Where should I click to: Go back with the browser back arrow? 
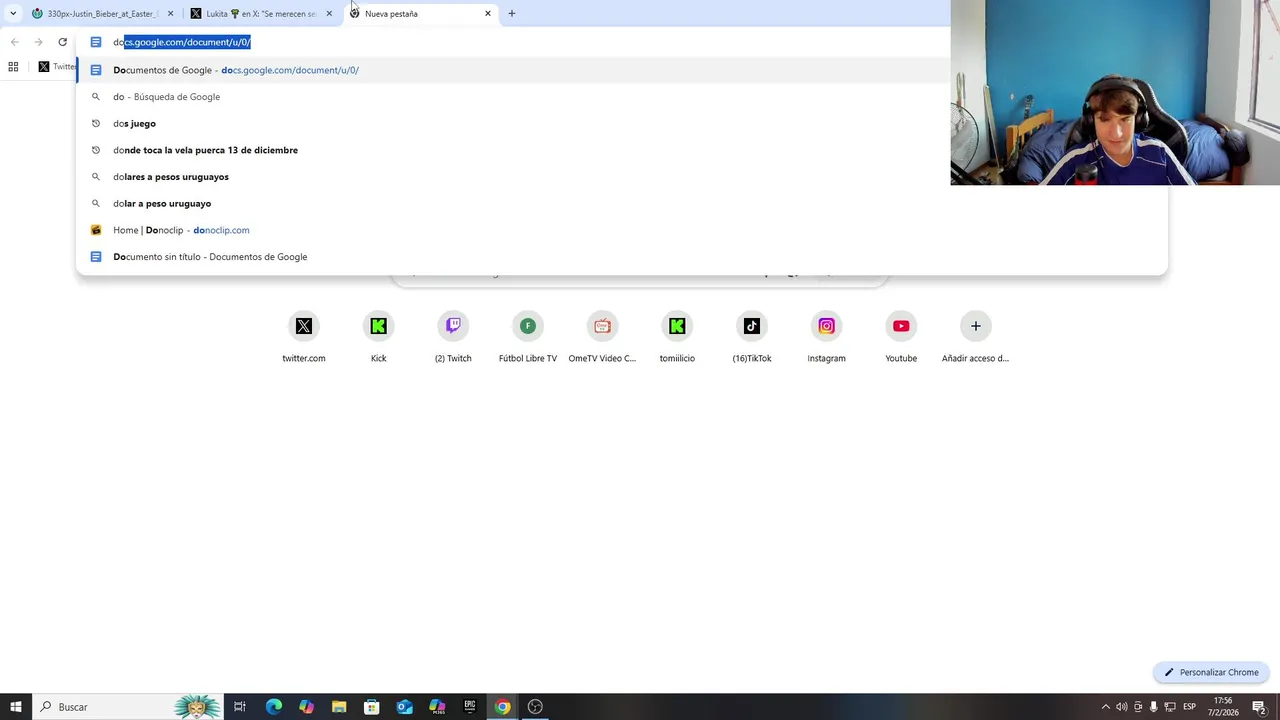point(15,42)
